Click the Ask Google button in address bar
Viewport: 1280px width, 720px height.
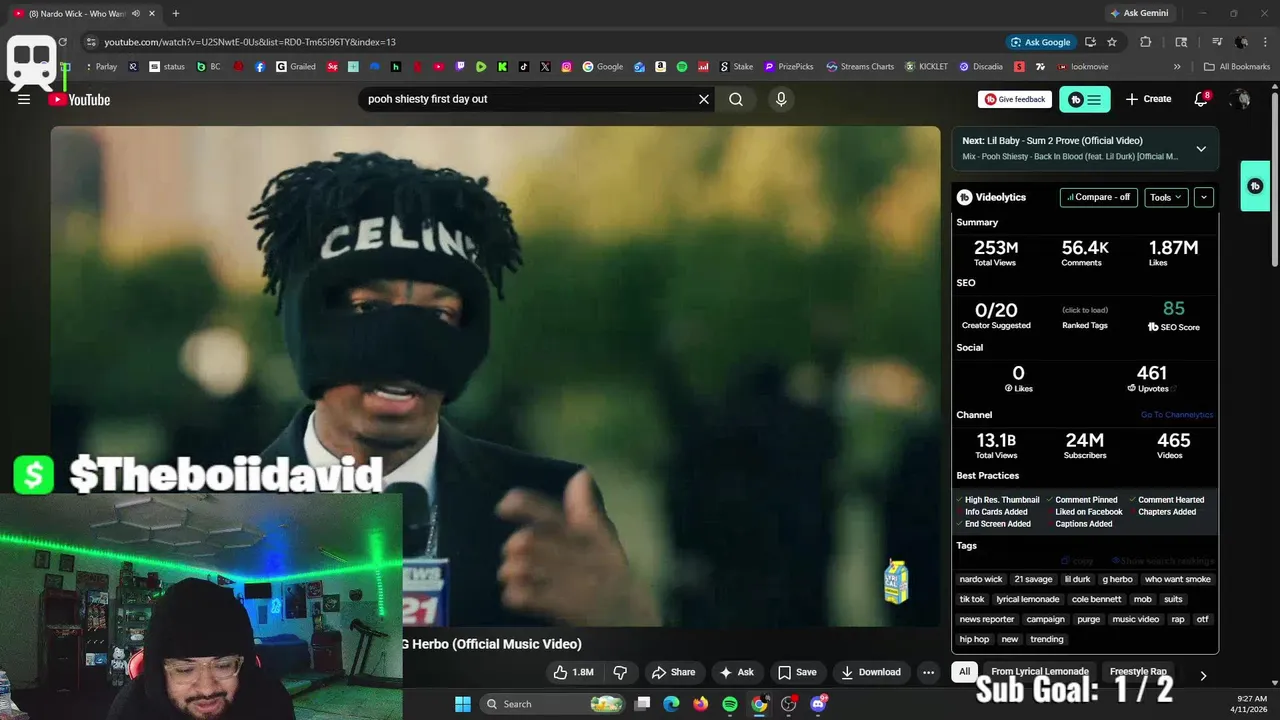click(x=1040, y=42)
